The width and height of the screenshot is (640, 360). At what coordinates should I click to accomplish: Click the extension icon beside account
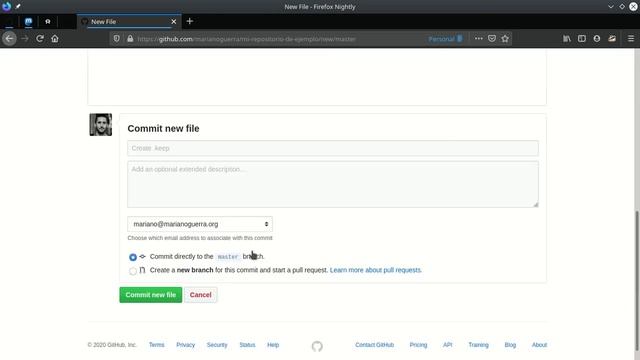pos(612,39)
